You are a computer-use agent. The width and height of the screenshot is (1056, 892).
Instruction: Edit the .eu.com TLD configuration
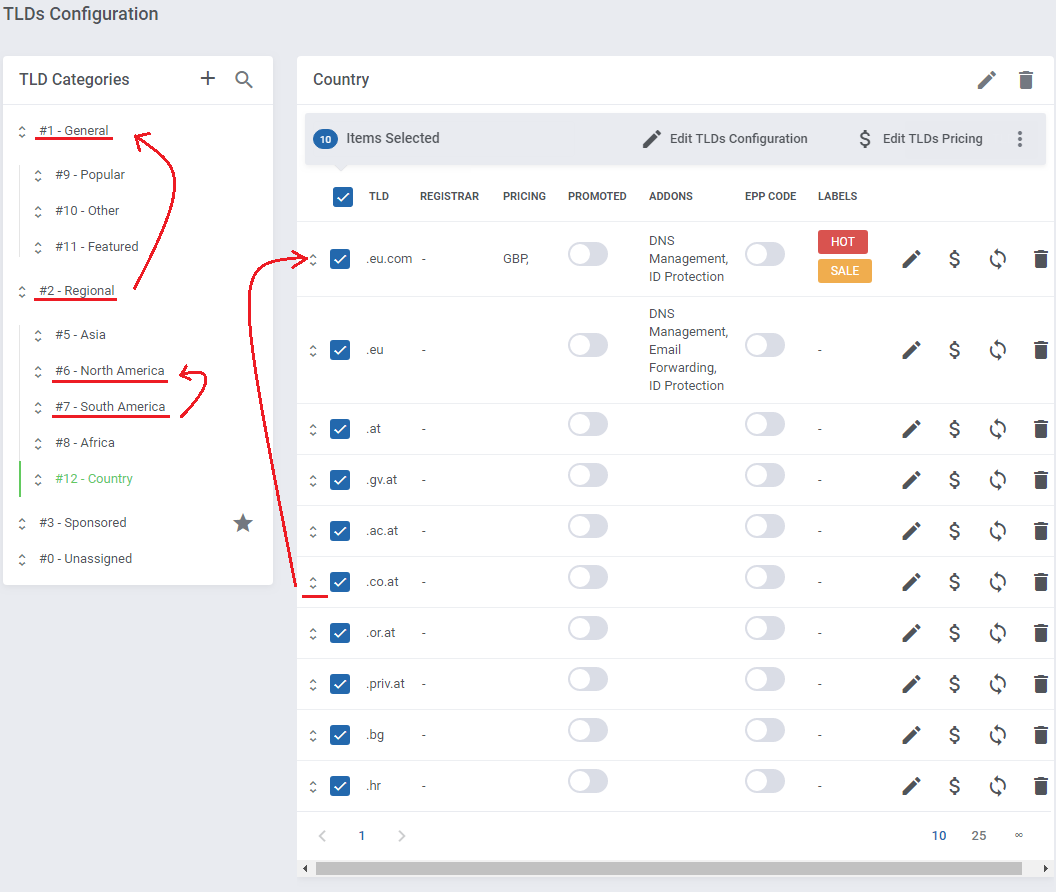point(911,259)
